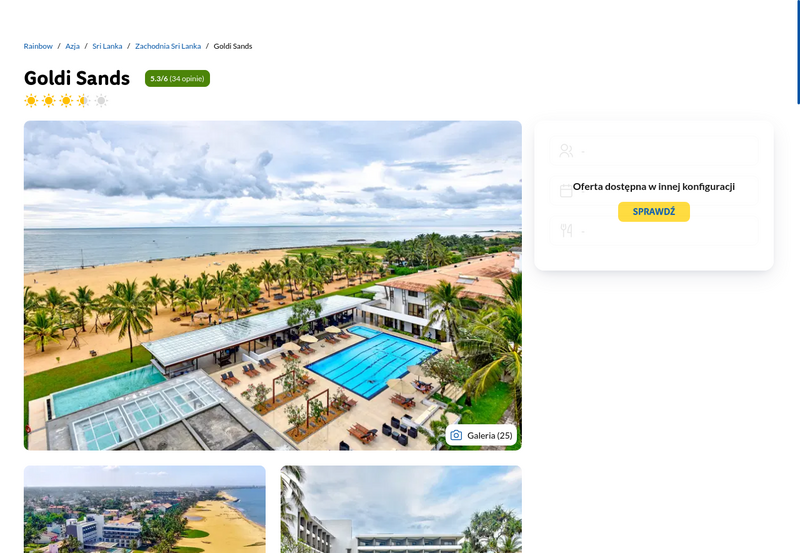Click the first sun rating icon
This screenshot has height=553, width=800.
point(31,100)
